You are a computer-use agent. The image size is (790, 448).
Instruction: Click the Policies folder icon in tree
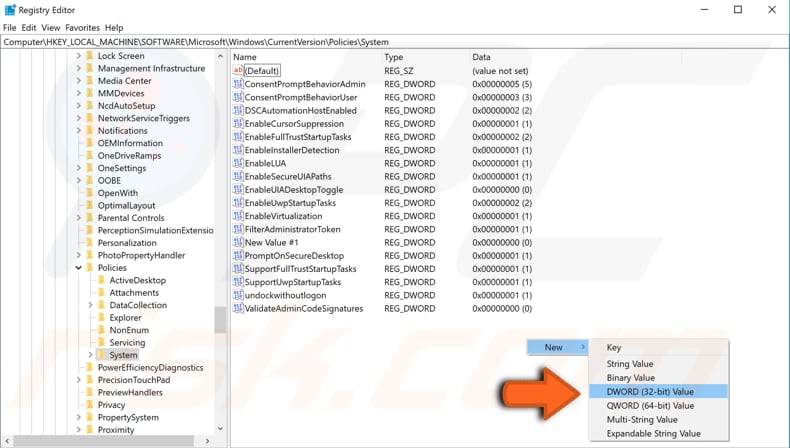point(90,268)
